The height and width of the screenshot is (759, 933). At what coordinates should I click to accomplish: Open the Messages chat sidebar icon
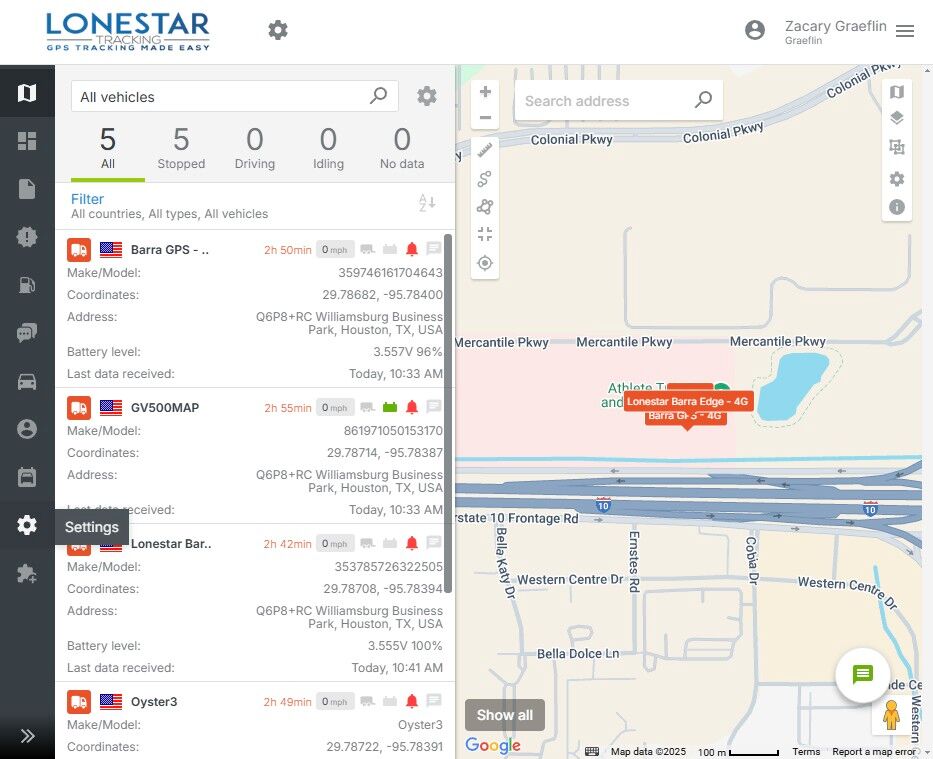(27, 333)
